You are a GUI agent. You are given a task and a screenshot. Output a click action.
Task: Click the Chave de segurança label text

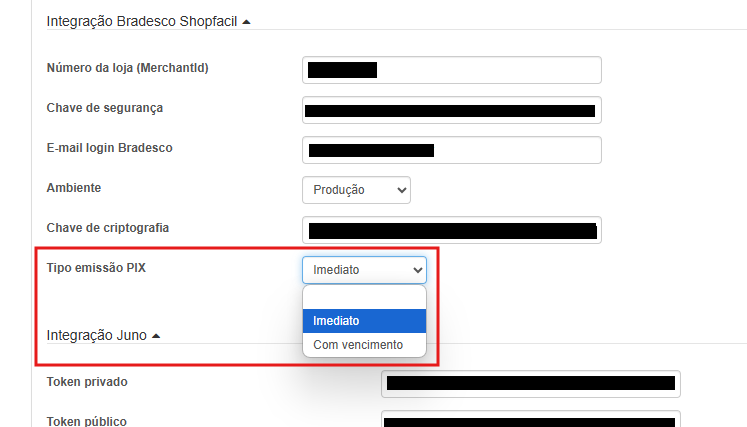pyautogui.click(x=104, y=108)
